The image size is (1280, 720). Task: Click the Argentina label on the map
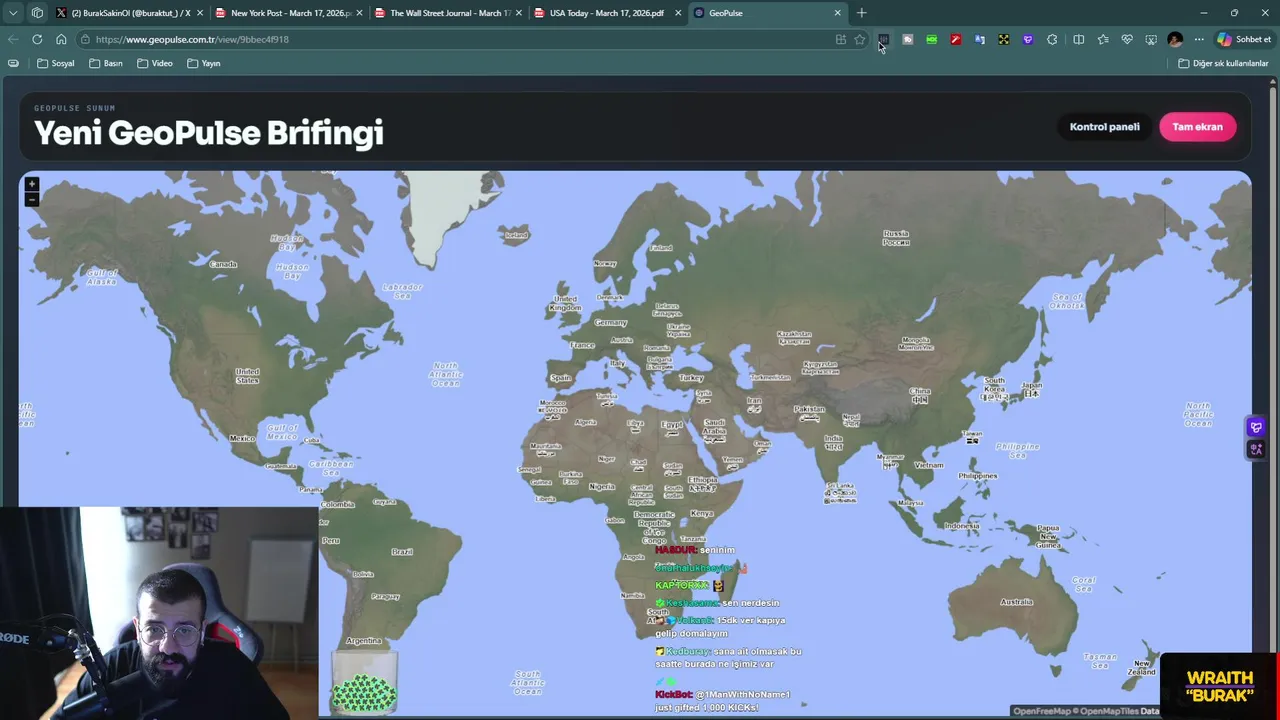point(363,640)
